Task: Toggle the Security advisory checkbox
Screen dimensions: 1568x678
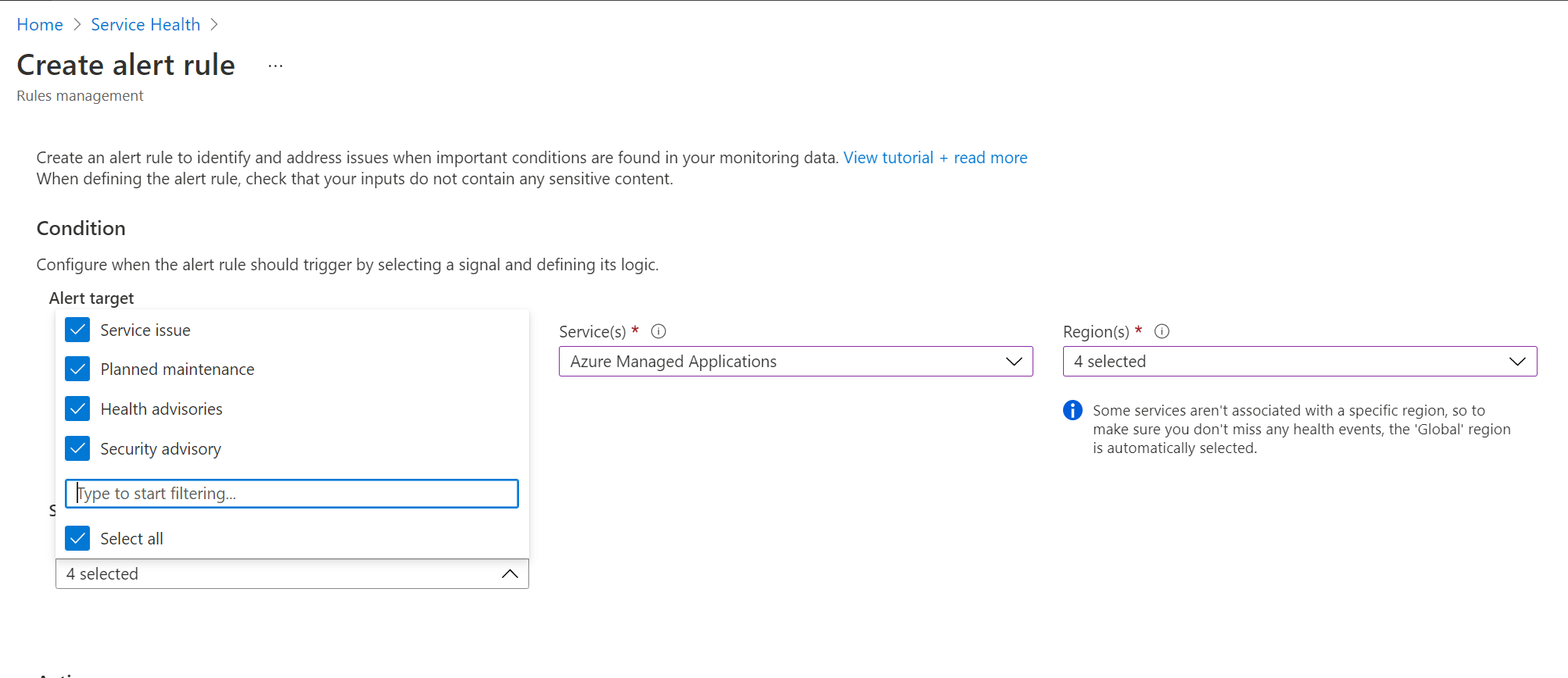Action: 77,448
